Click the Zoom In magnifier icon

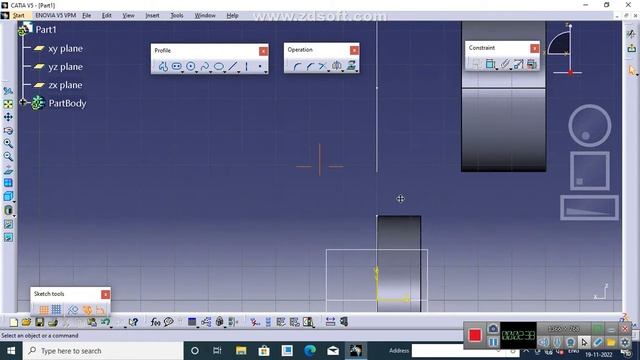tap(8, 143)
